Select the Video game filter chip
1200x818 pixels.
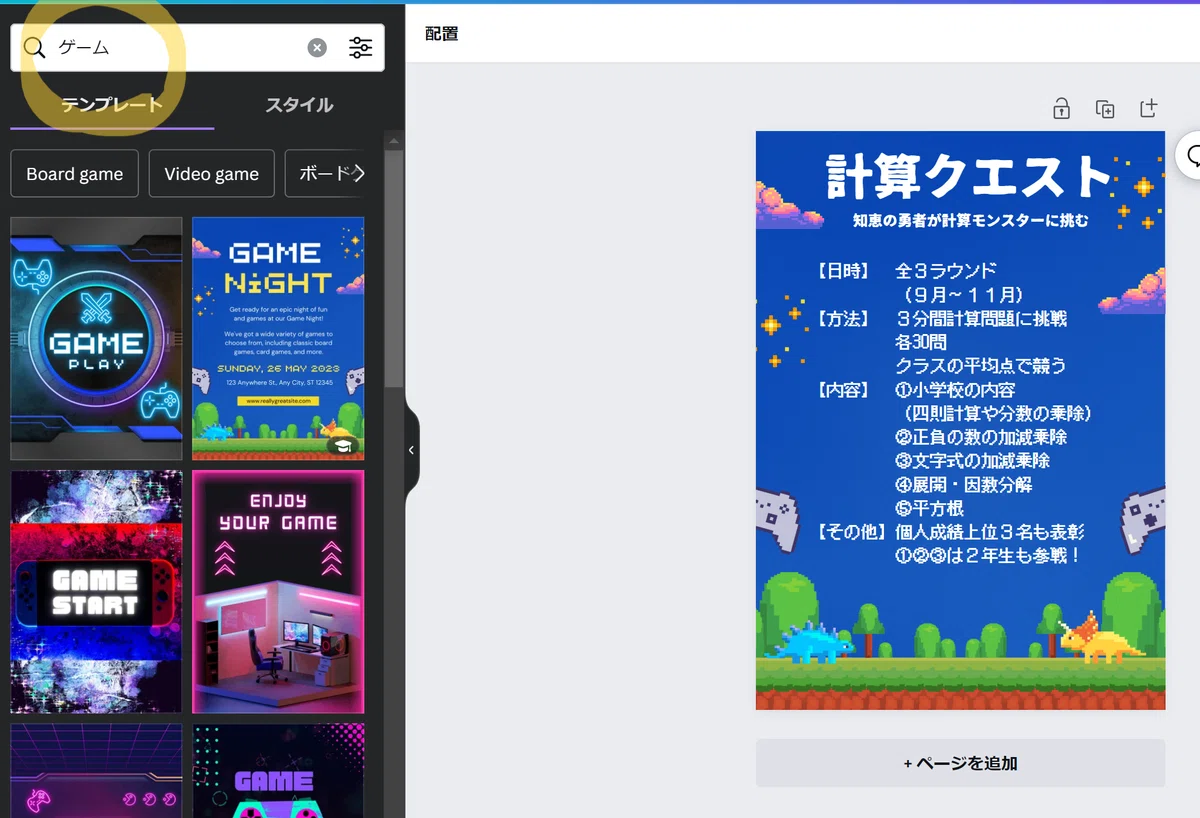(x=211, y=174)
